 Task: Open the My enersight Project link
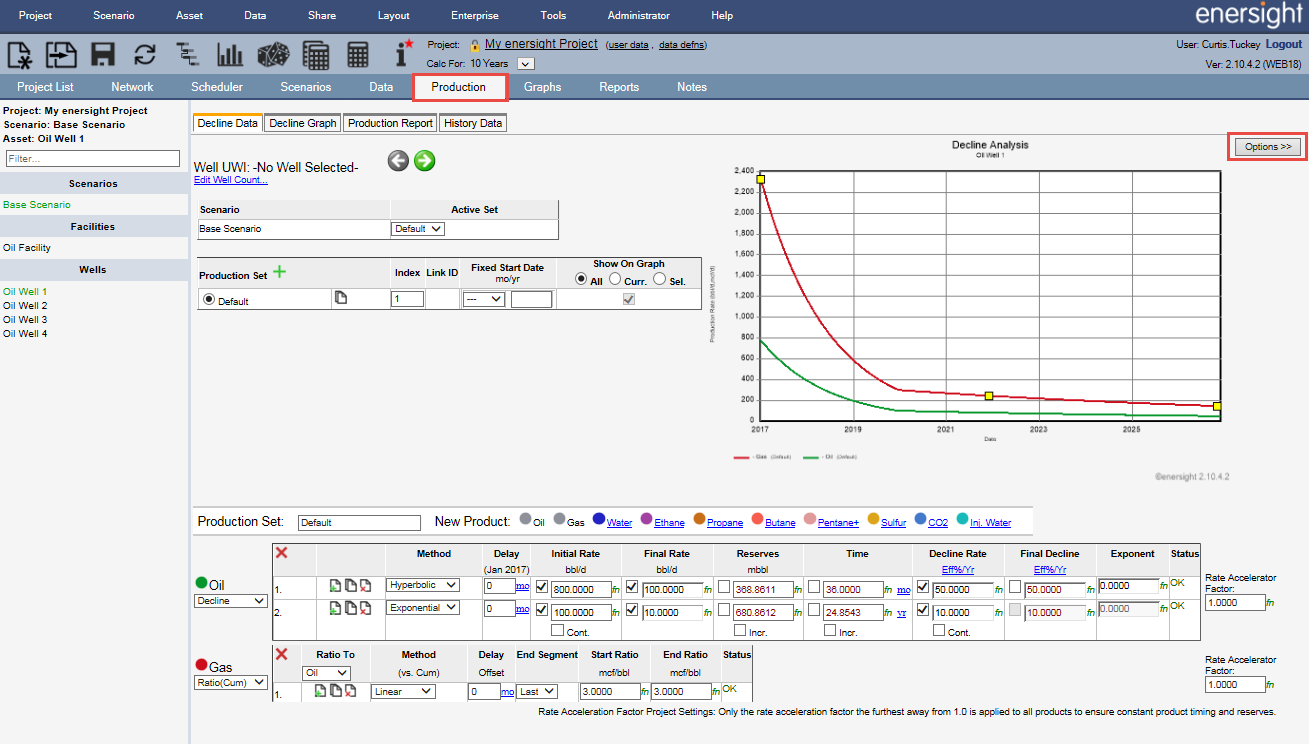(541, 44)
